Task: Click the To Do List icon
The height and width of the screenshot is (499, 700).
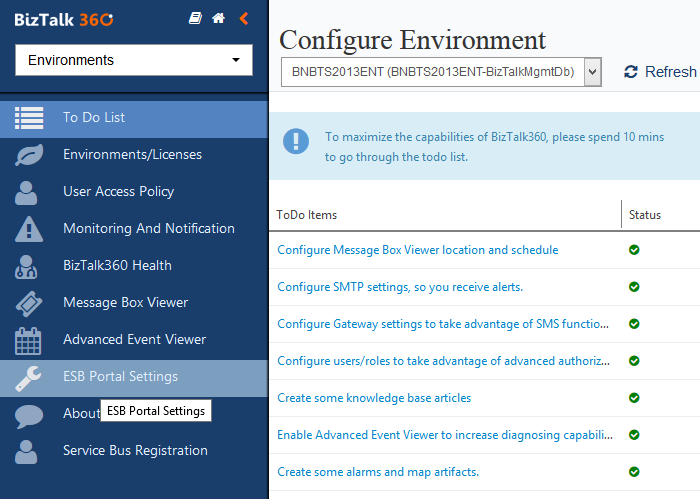Action: click(29, 117)
